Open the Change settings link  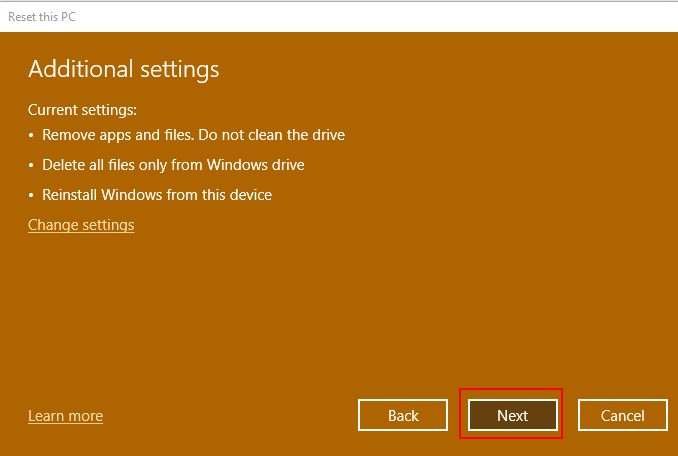[x=81, y=225]
